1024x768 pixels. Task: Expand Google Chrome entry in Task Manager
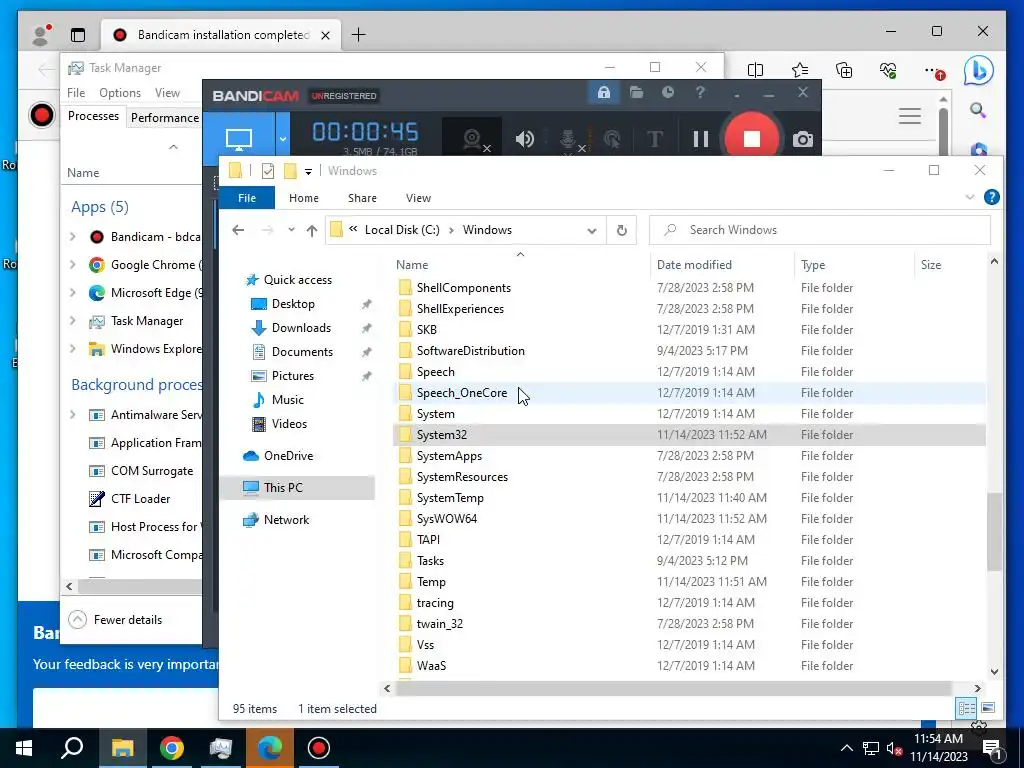[72, 264]
